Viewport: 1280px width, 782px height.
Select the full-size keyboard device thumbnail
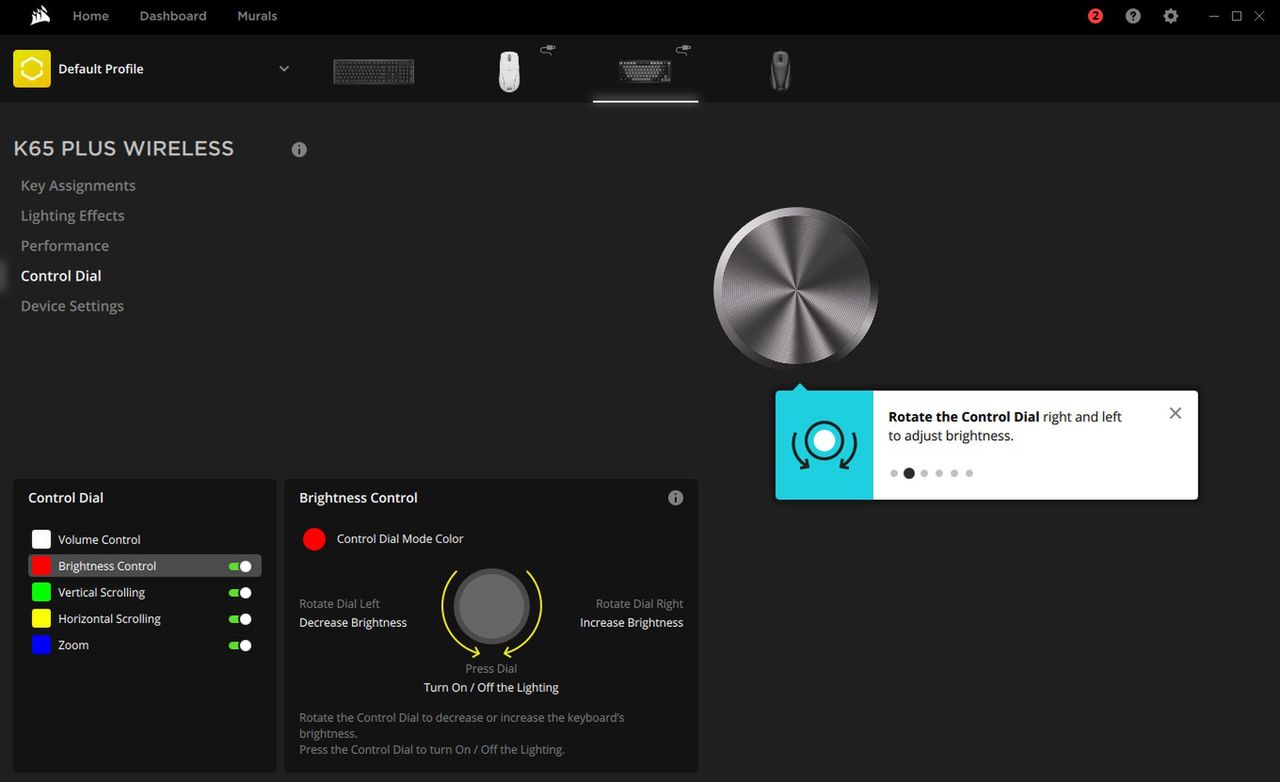pos(373,71)
